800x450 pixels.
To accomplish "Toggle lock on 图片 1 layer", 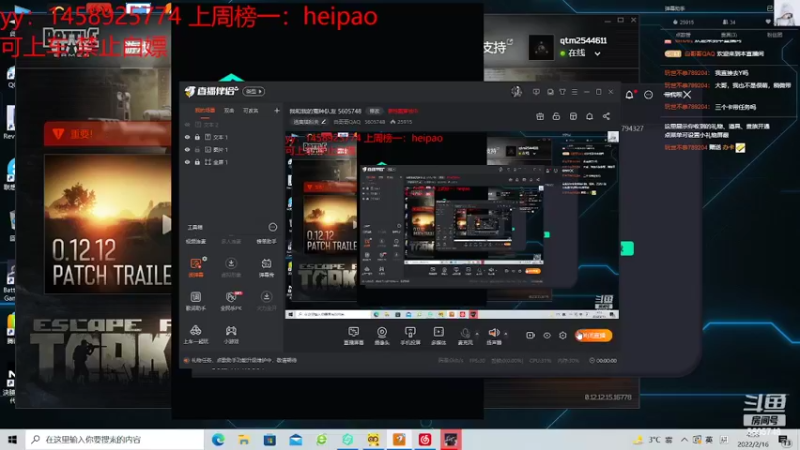I will (x=197, y=149).
